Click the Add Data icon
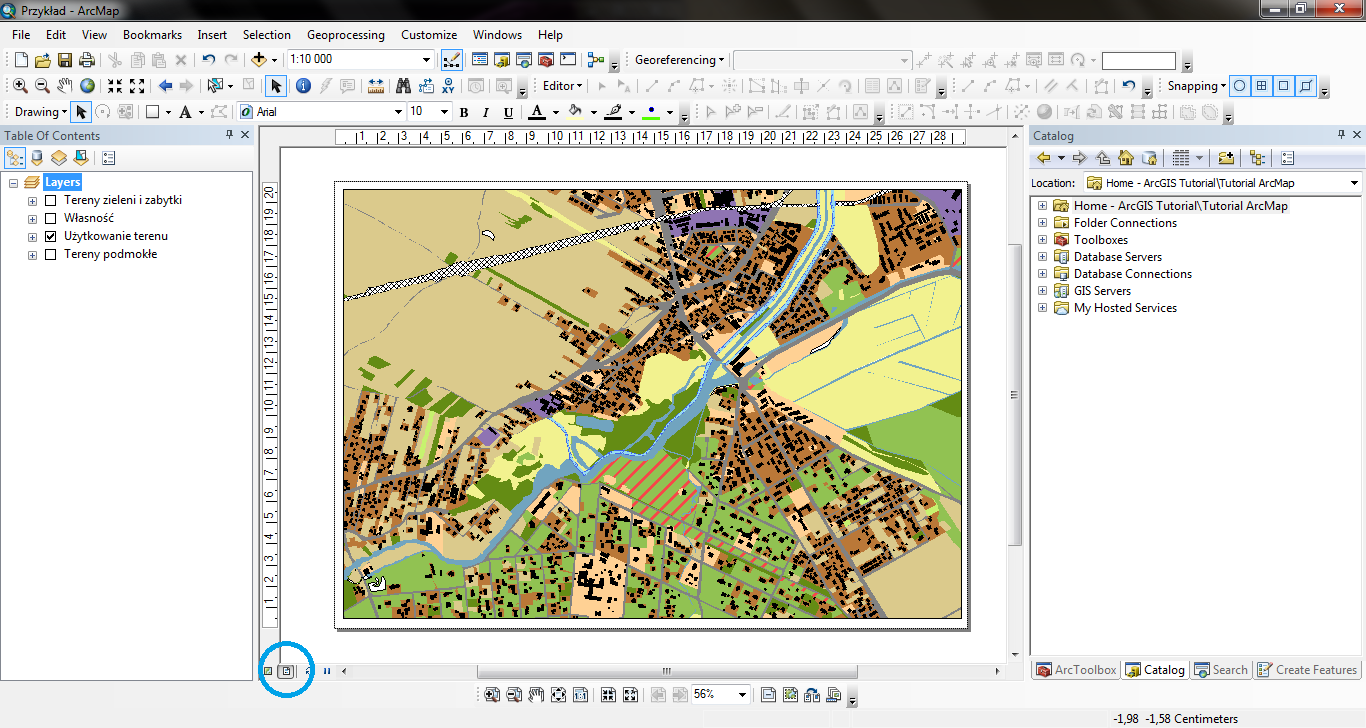Screen dimensions: 1366x728 [x=259, y=60]
